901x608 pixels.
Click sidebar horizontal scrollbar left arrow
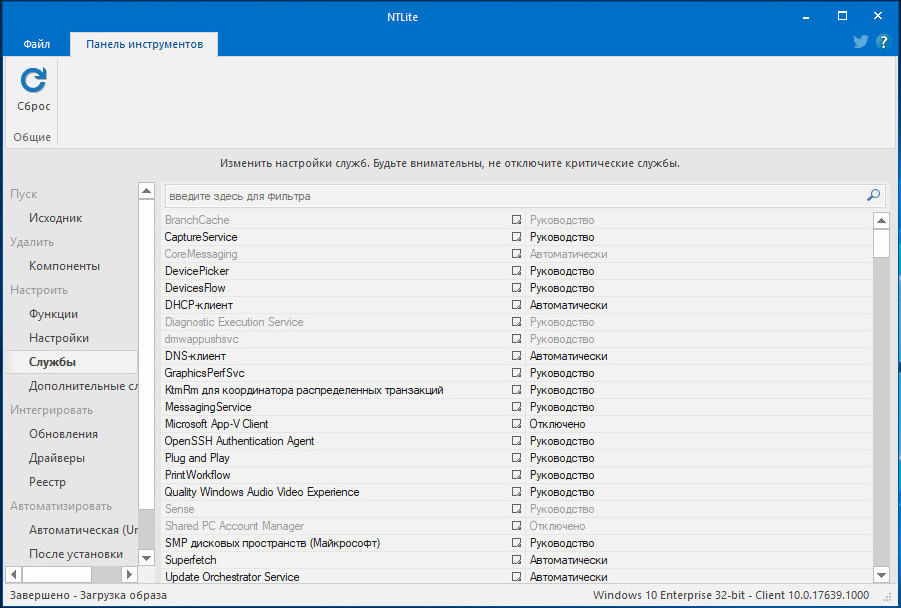tap(14, 574)
